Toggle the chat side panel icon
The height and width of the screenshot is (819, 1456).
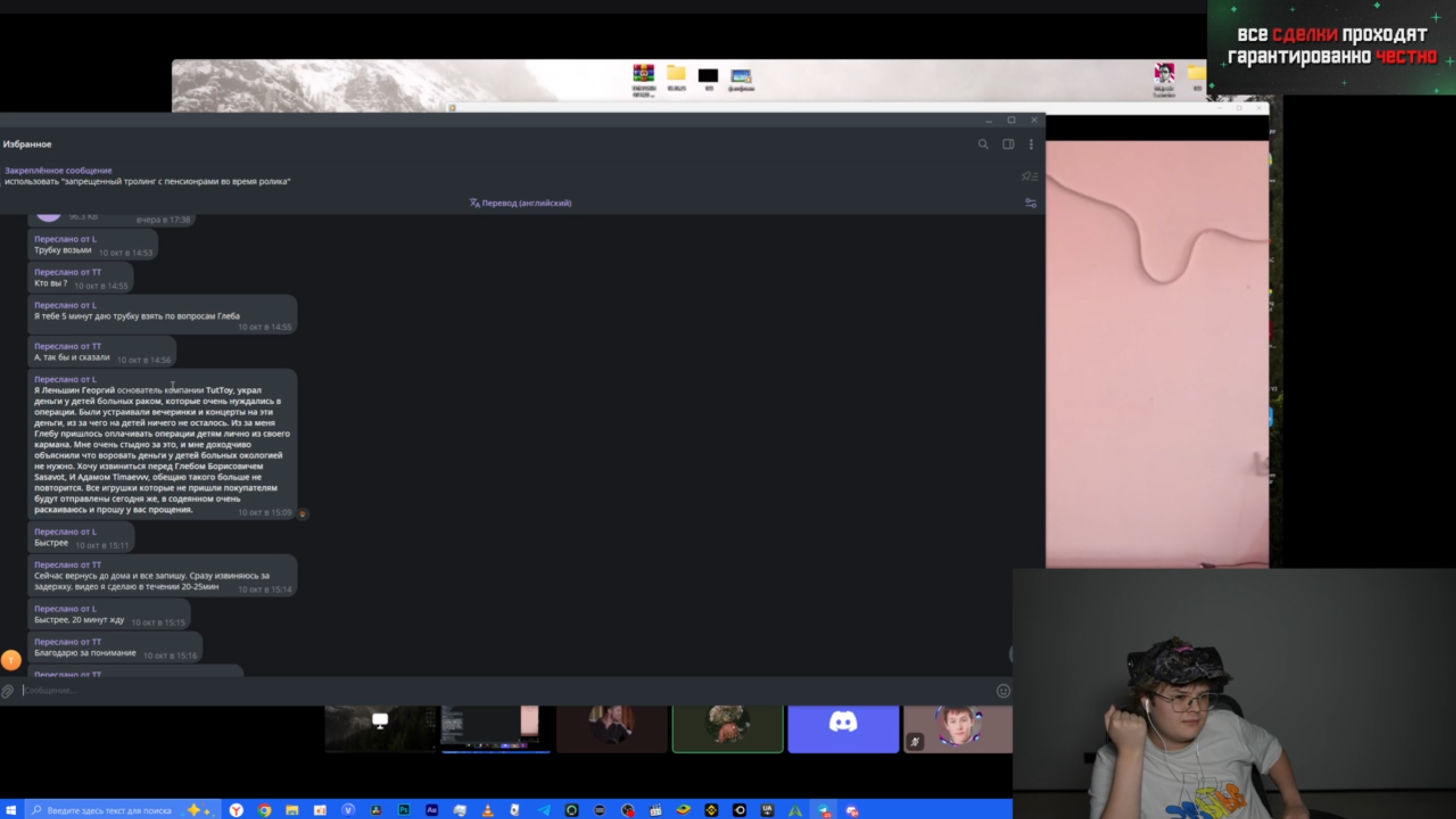point(1008,144)
